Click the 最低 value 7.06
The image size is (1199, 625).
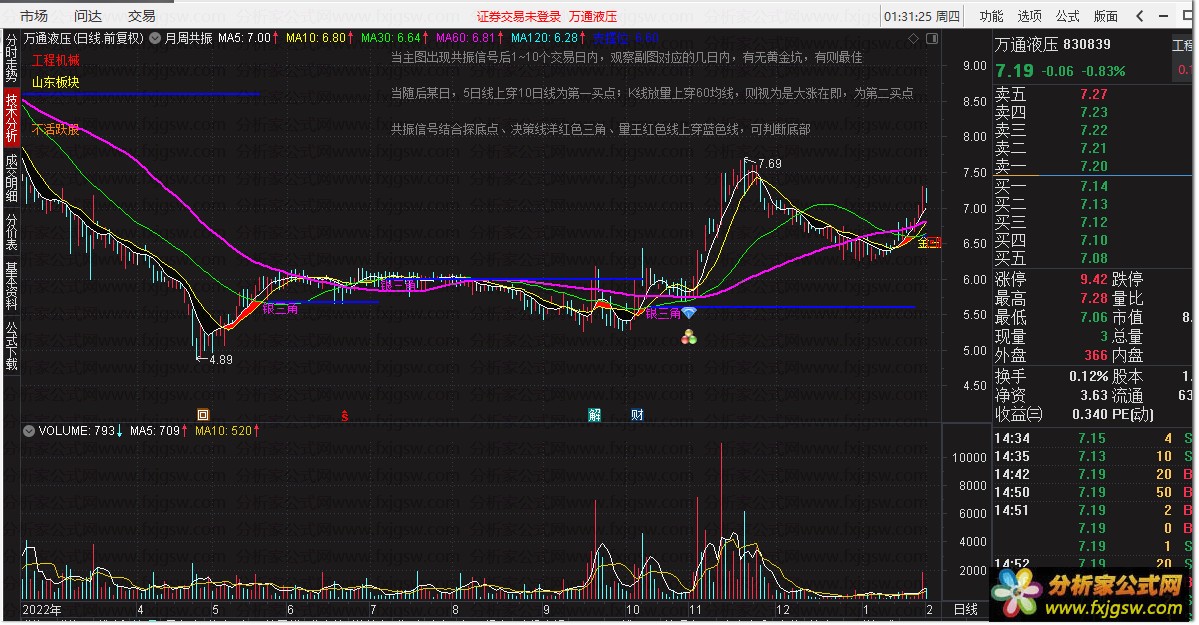click(1093, 317)
